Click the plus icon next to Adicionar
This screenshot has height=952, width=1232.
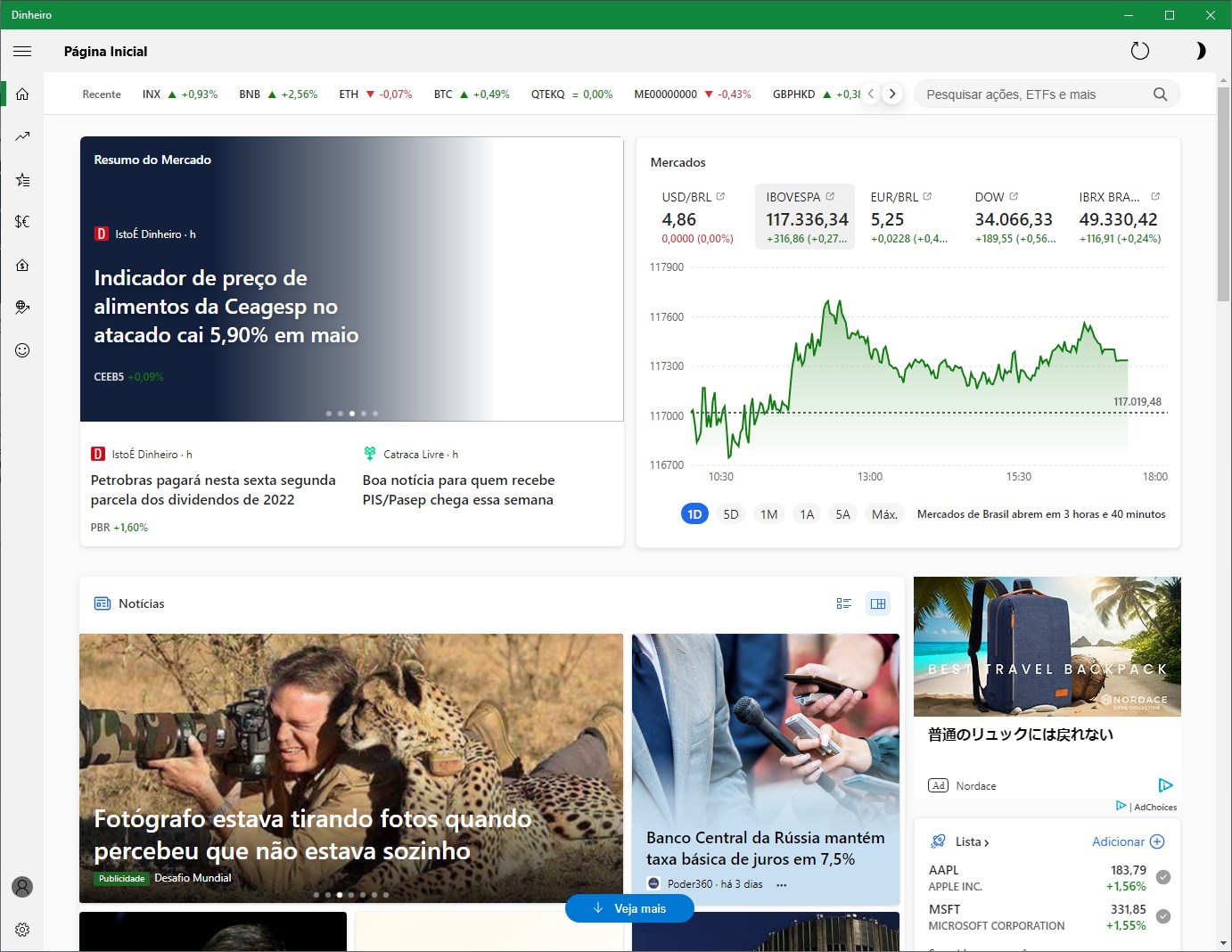point(1157,841)
